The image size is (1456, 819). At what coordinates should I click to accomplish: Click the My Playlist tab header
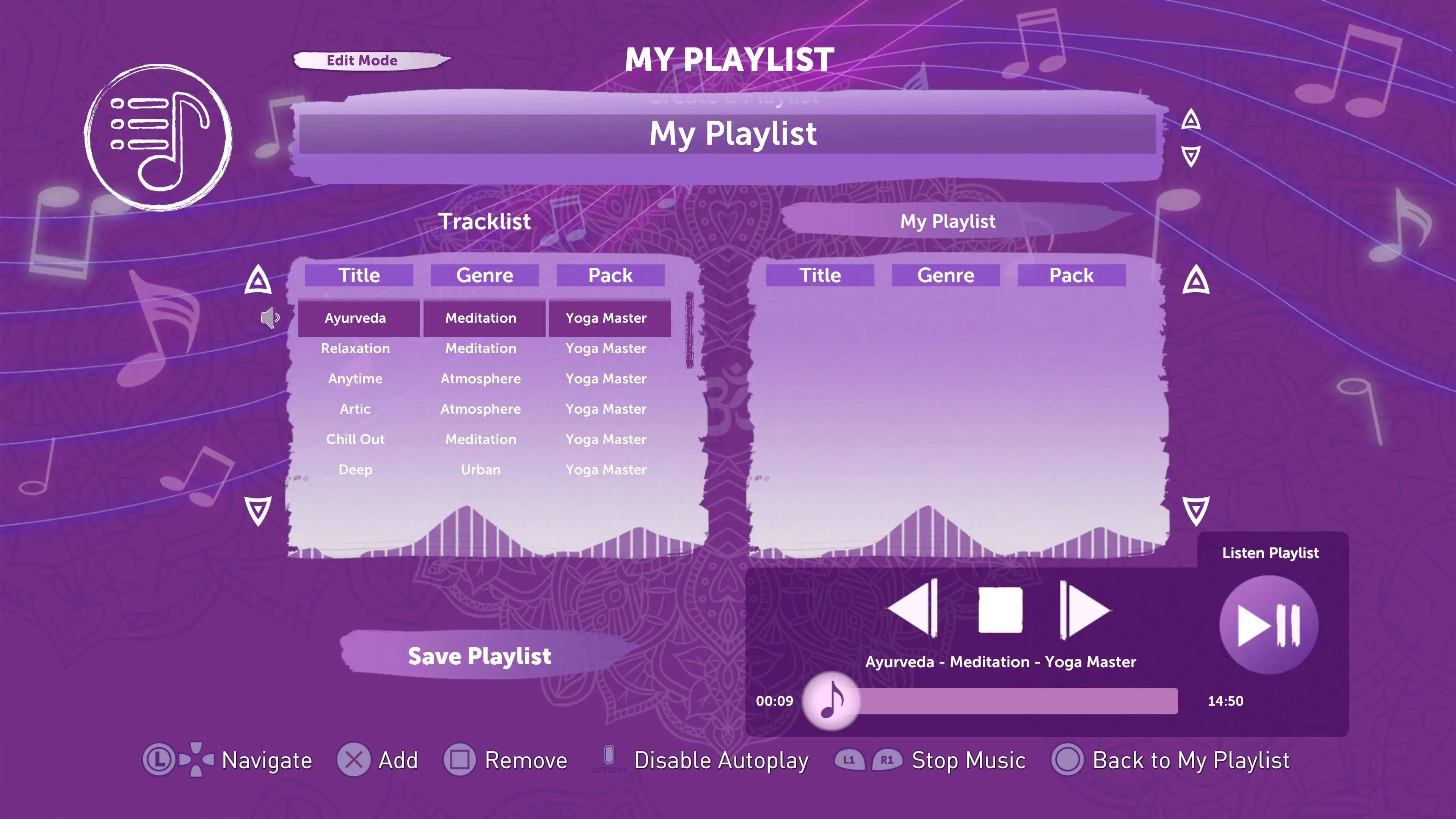pos(948,221)
